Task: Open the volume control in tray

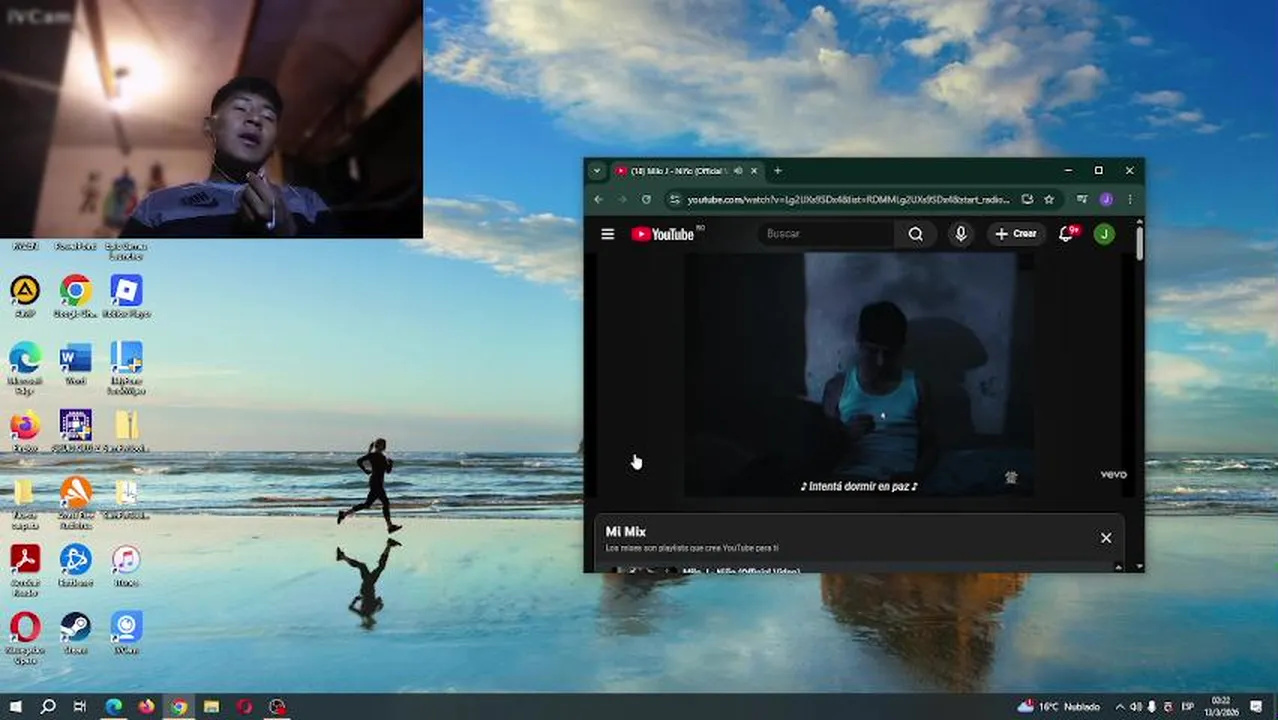Action: tap(1136, 707)
